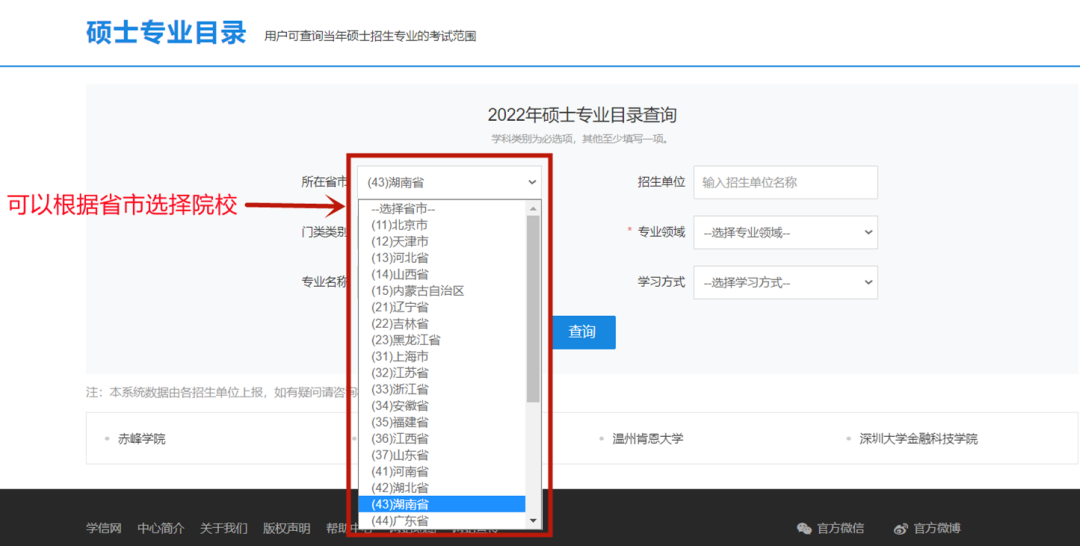Focus the 招生单位 name input field
Image resolution: width=1080 pixels, height=546 pixels.
coord(785,182)
